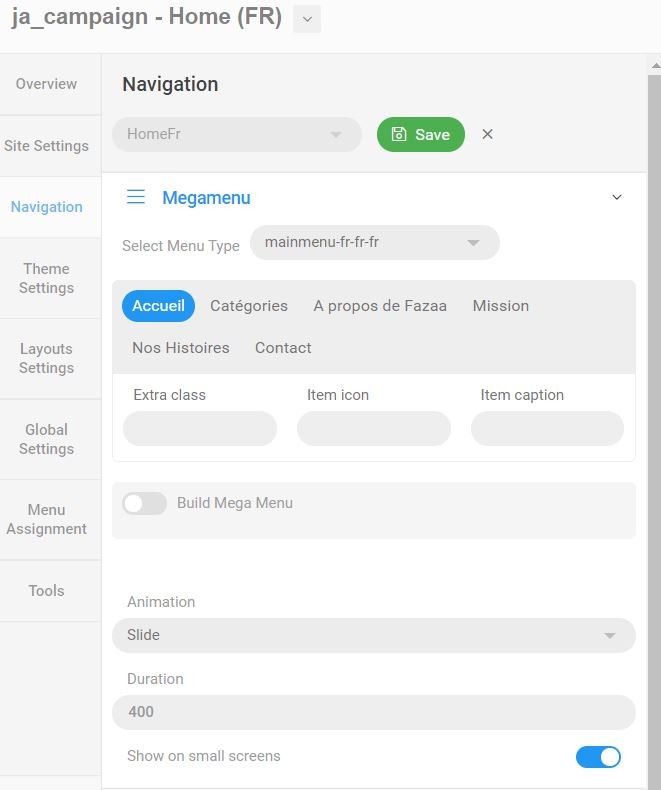Open Theme Settings sidebar tab
The width and height of the screenshot is (661, 790).
[x=47, y=278]
